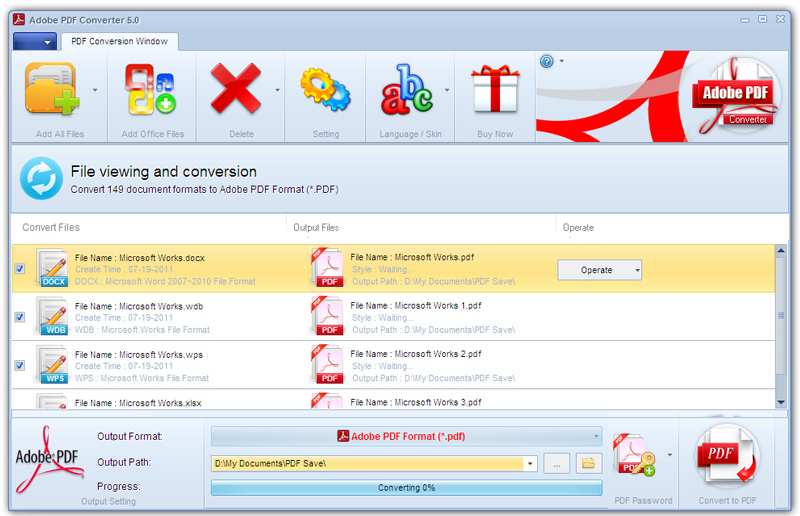Click the PDF icon for Microsoft Works.pdf
The height and width of the screenshot is (516, 800).
(328, 267)
